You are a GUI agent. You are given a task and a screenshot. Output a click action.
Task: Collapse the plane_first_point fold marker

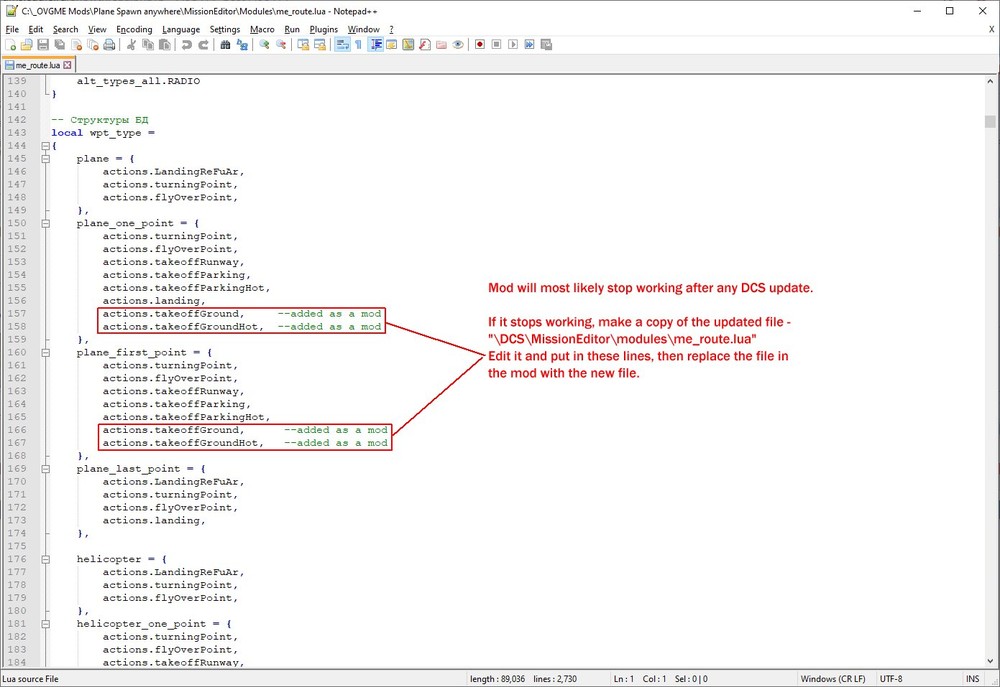point(44,352)
